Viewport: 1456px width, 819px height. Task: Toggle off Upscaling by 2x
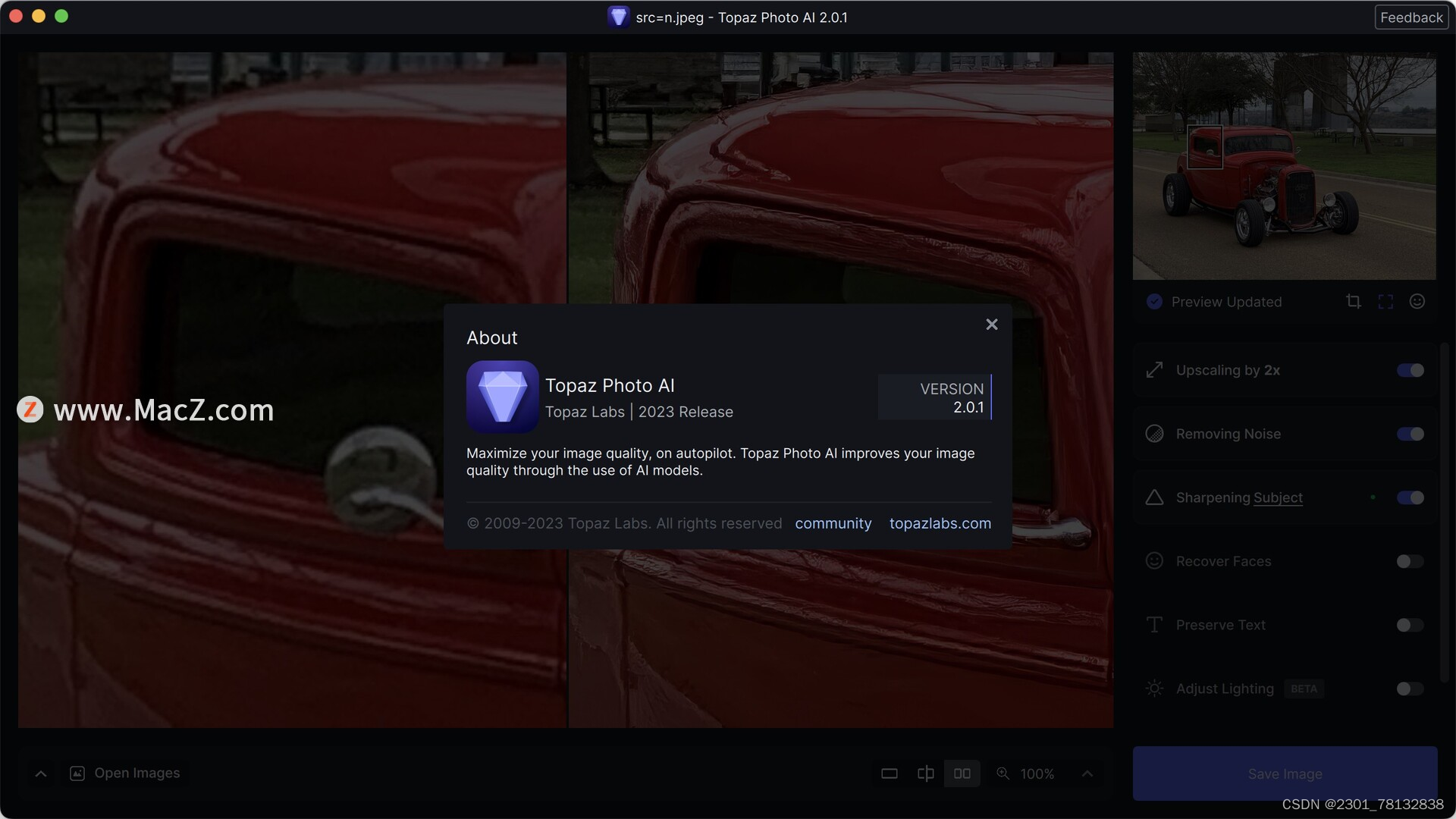(1410, 370)
